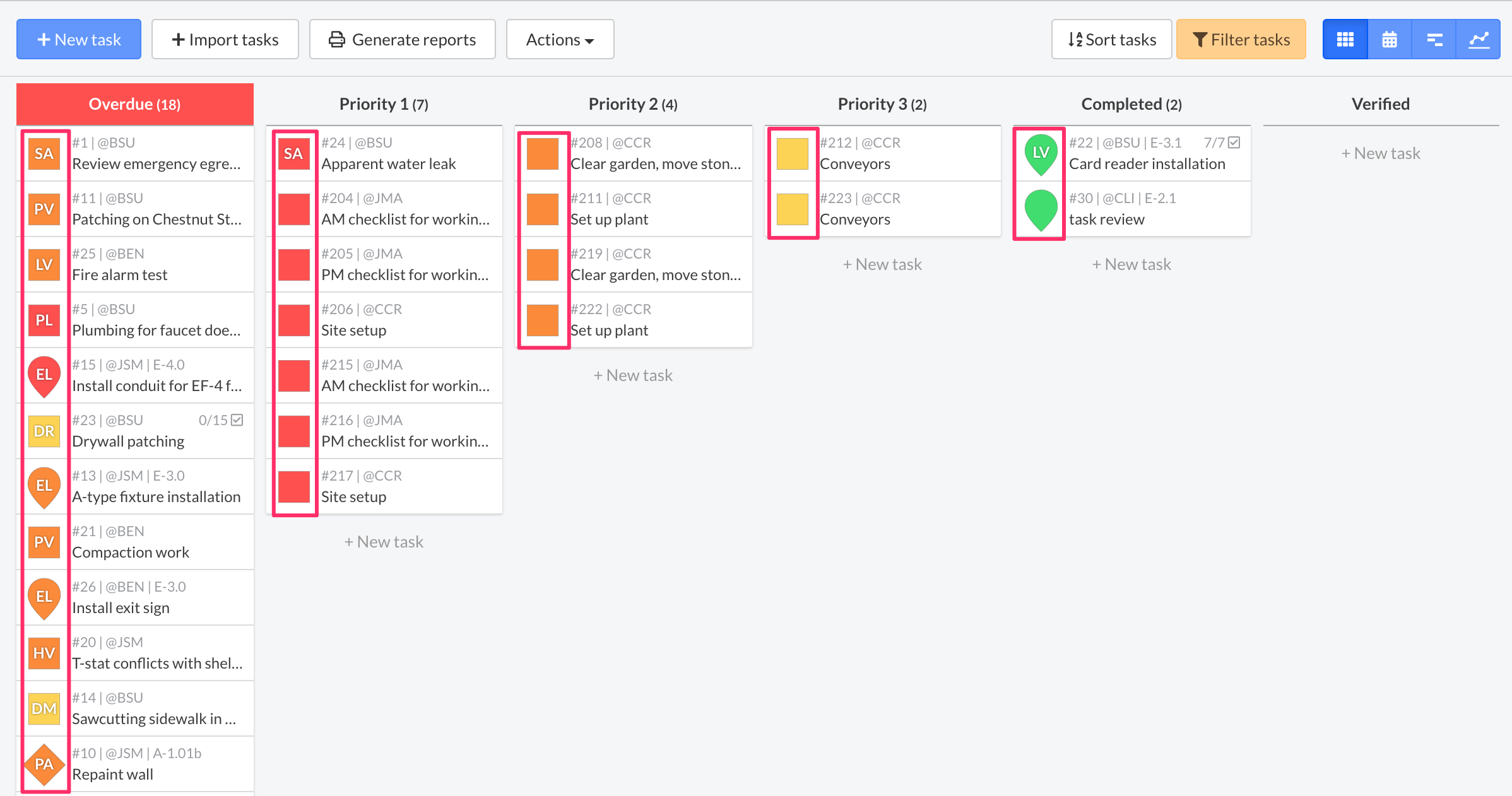Viewport: 1512px width, 796px height.
Task: Click the yellow swatch on task #212 Conveyors
Action: click(x=792, y=154)
